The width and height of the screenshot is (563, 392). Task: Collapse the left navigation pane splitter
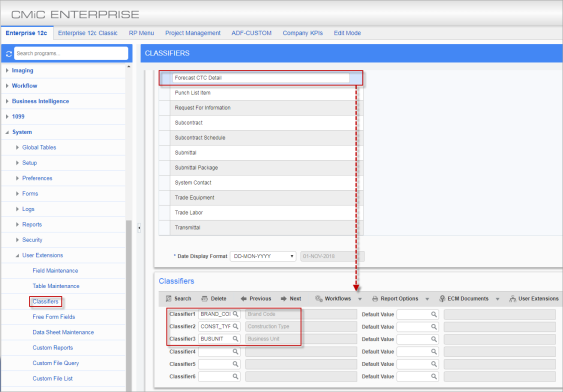click(x=139, y=228)
